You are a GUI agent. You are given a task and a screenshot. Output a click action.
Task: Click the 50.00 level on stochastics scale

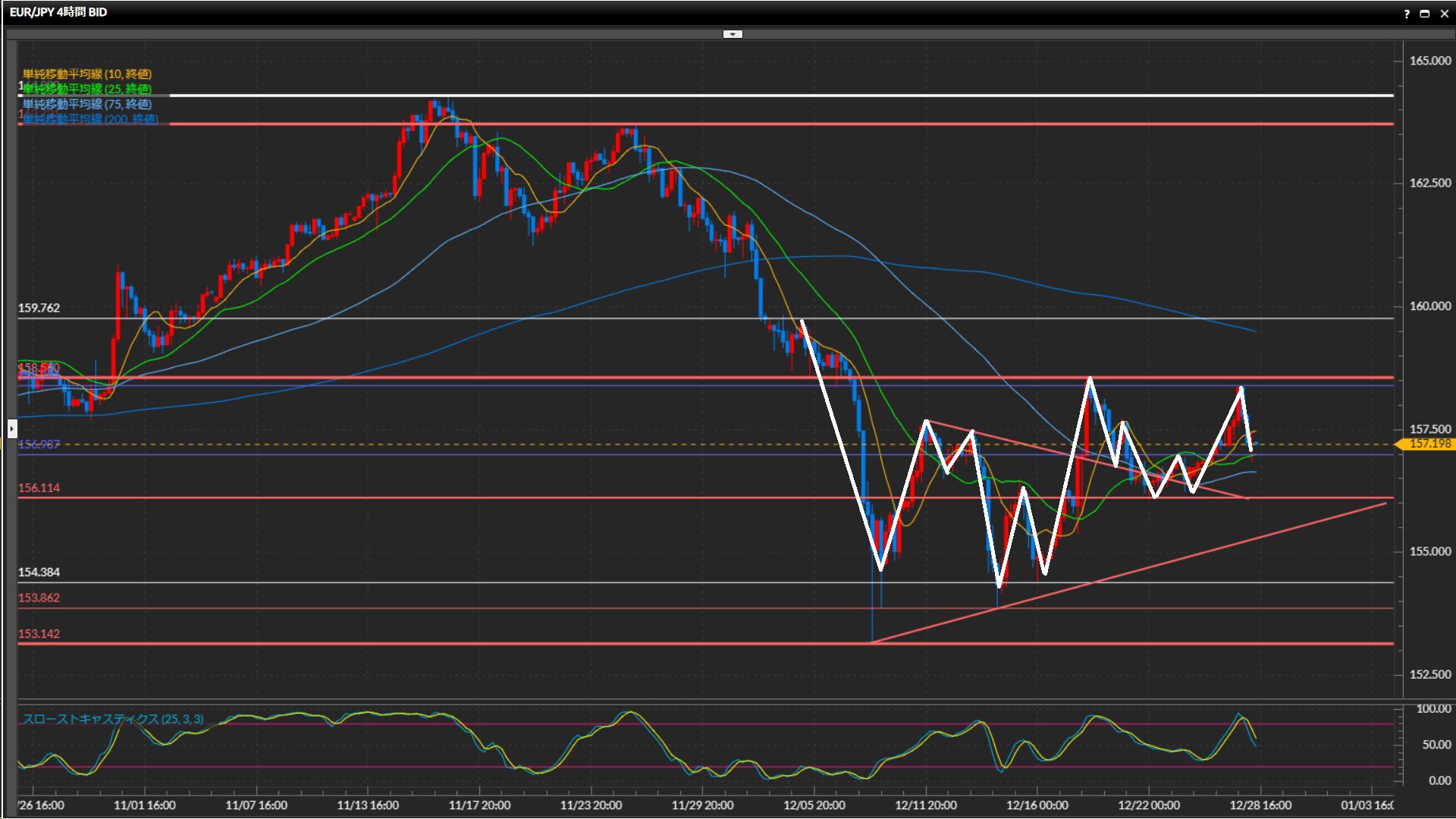[x=1436, y=745]
